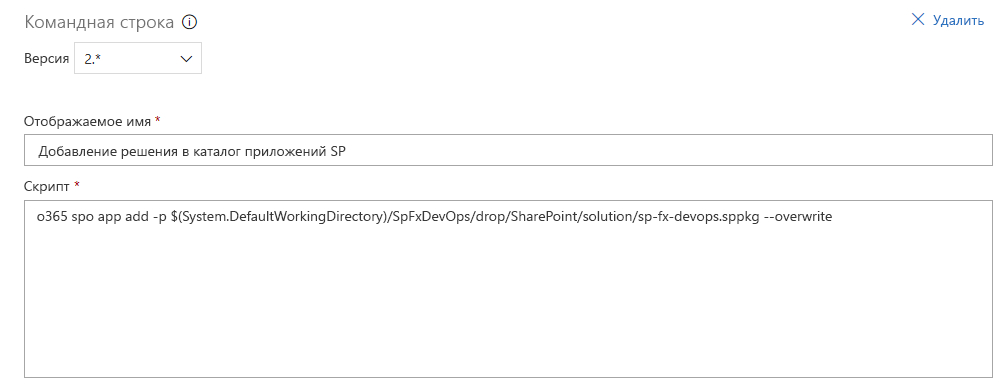Open the info icon beside Командная строка
The width and height of the screenshot is (1008, 382).
(x=189, y=23)
